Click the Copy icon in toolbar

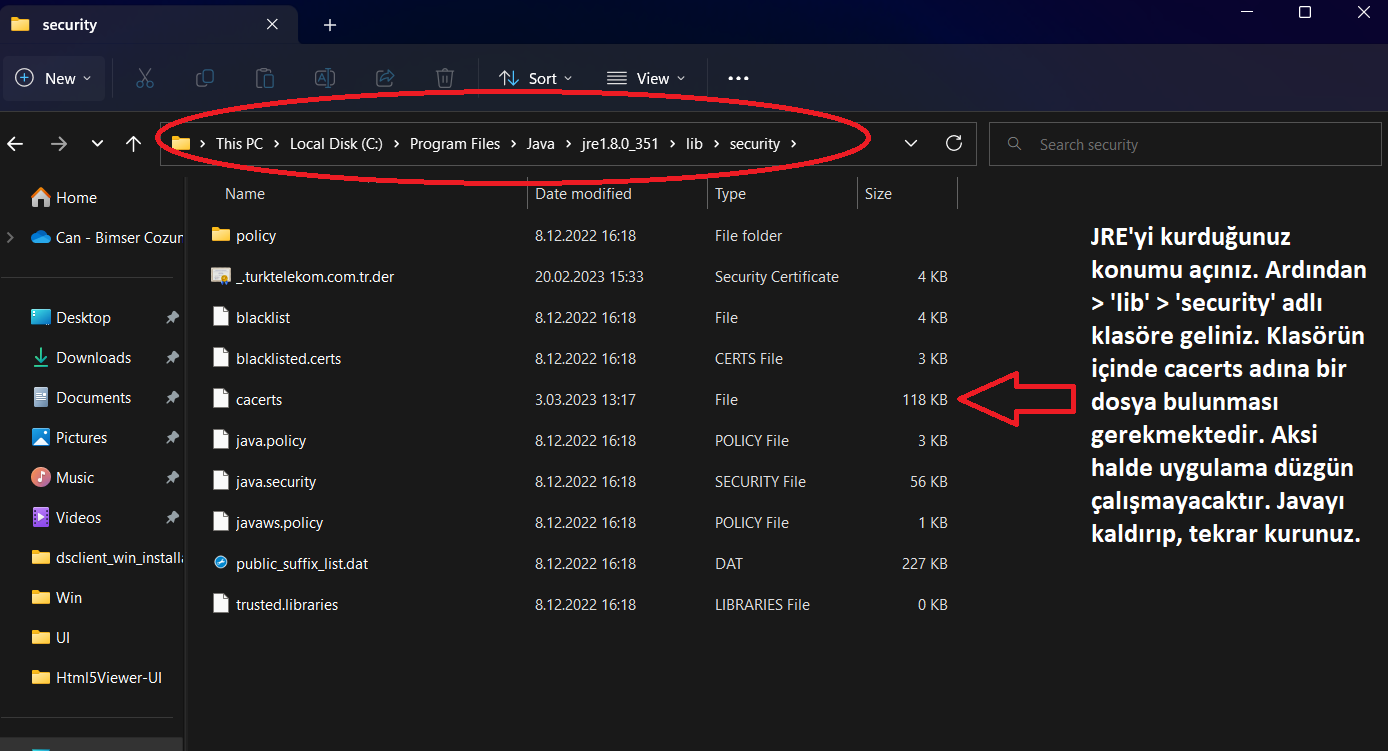(205, 78)
